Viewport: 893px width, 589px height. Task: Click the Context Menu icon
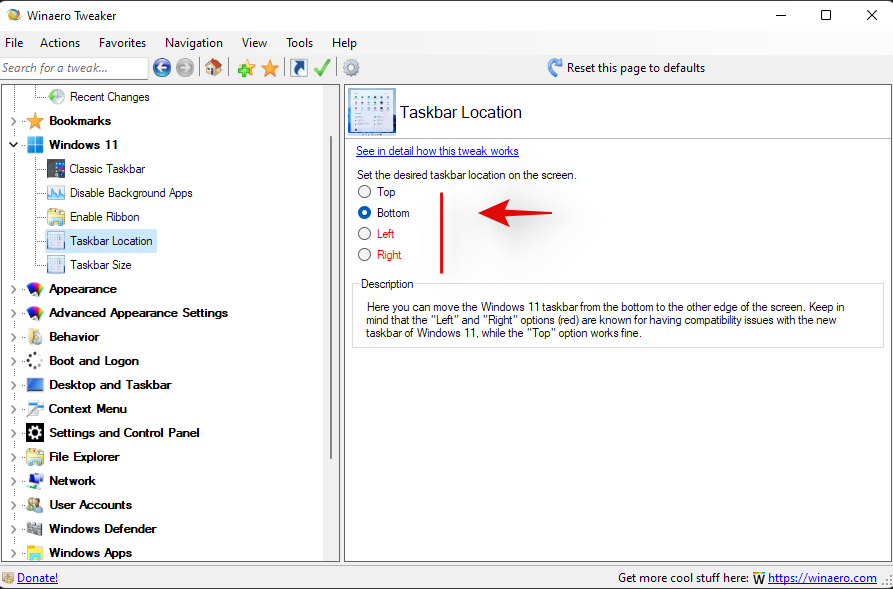[x=35, y=408]
